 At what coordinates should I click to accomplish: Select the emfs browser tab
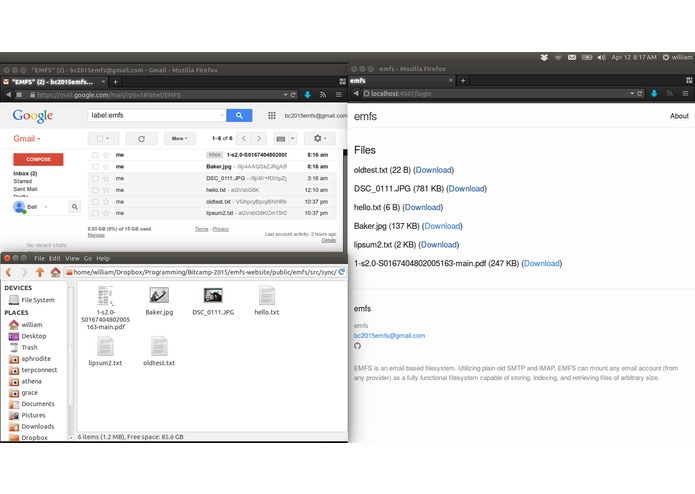tap(402, 81)
